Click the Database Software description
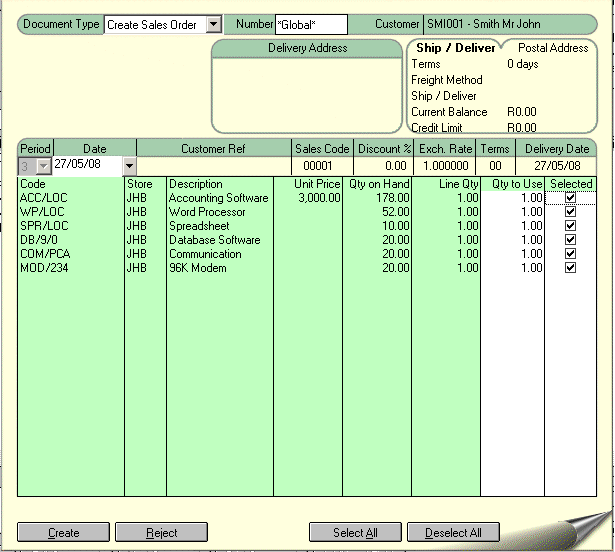The height and width of the screenshot is (552, 615). [215, 240]
